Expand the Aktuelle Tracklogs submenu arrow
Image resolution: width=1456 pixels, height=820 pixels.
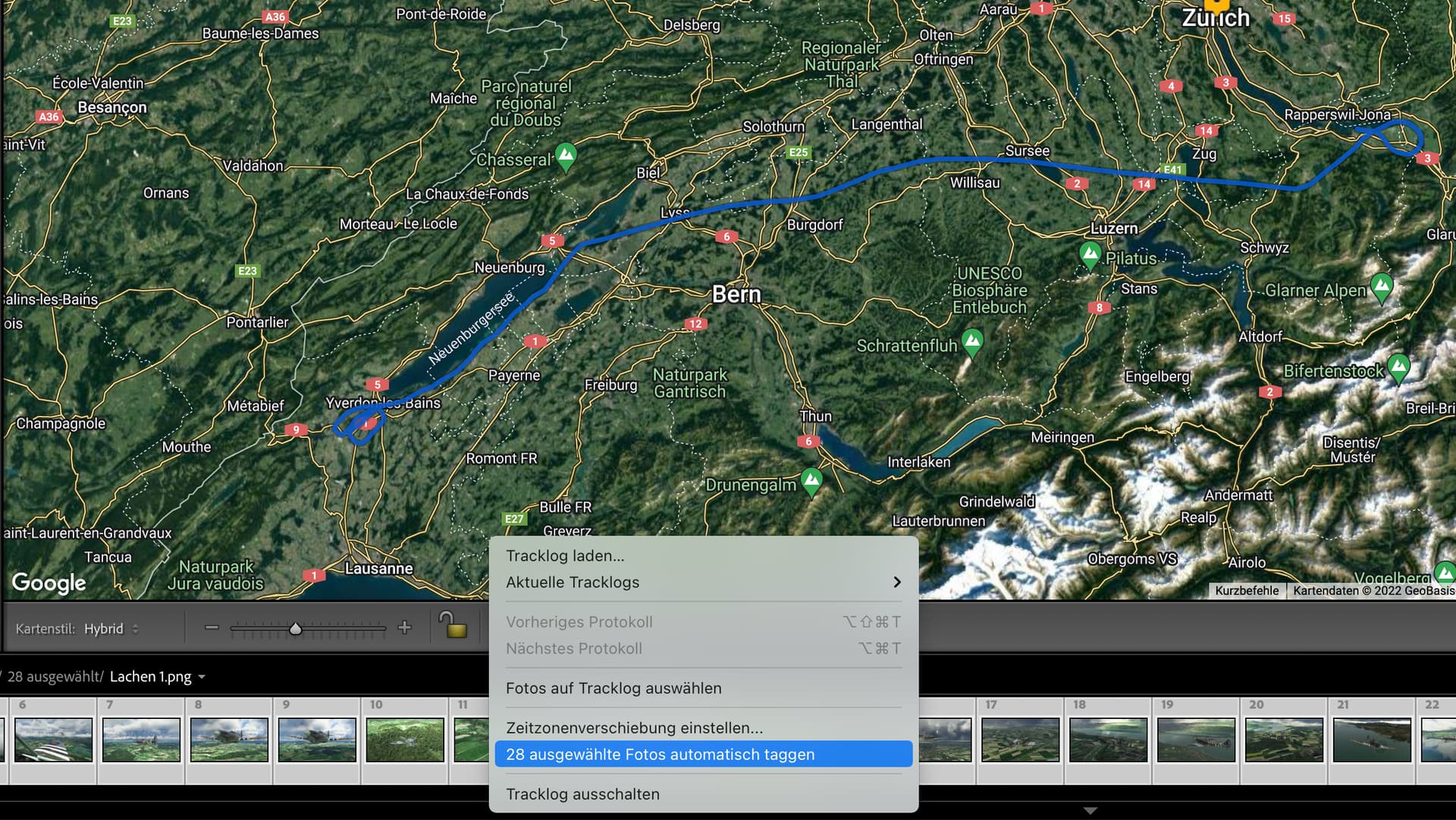[x=896, y=582]
